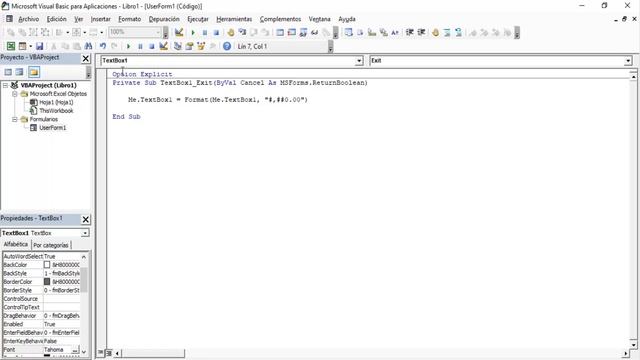Click the Comment Block icon on the Edit toolbar
The width and height of the screenshot is (640, 360).
pyautogui.click(x=447, y=32)
